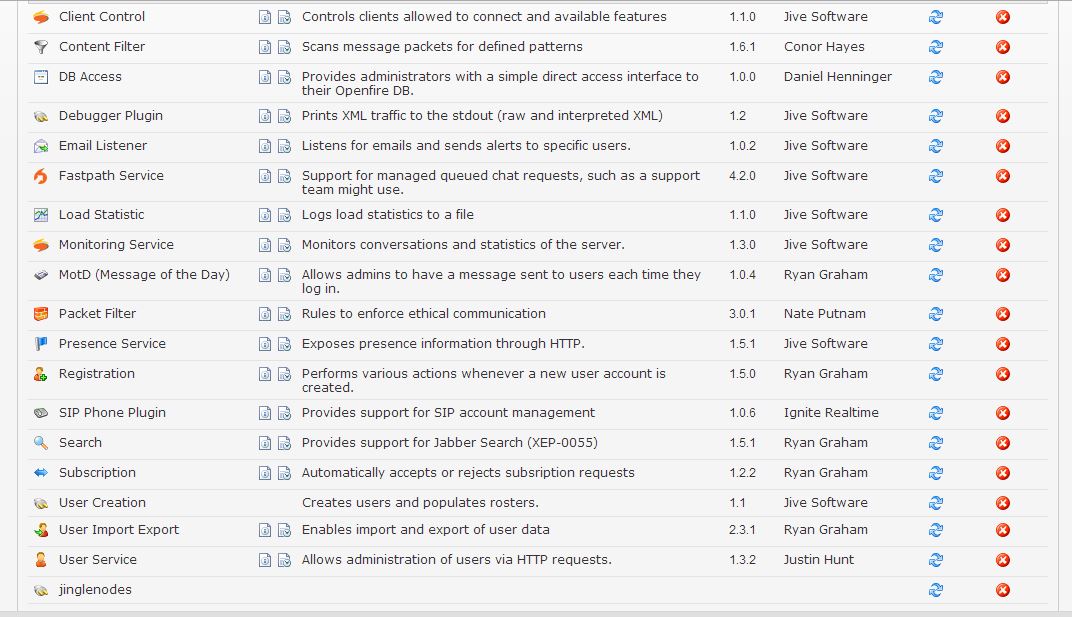Viewport: 1072px width, 617px height.
Task: Click the Packet Filter version 3.0.1
Action: tap(742, 314)
